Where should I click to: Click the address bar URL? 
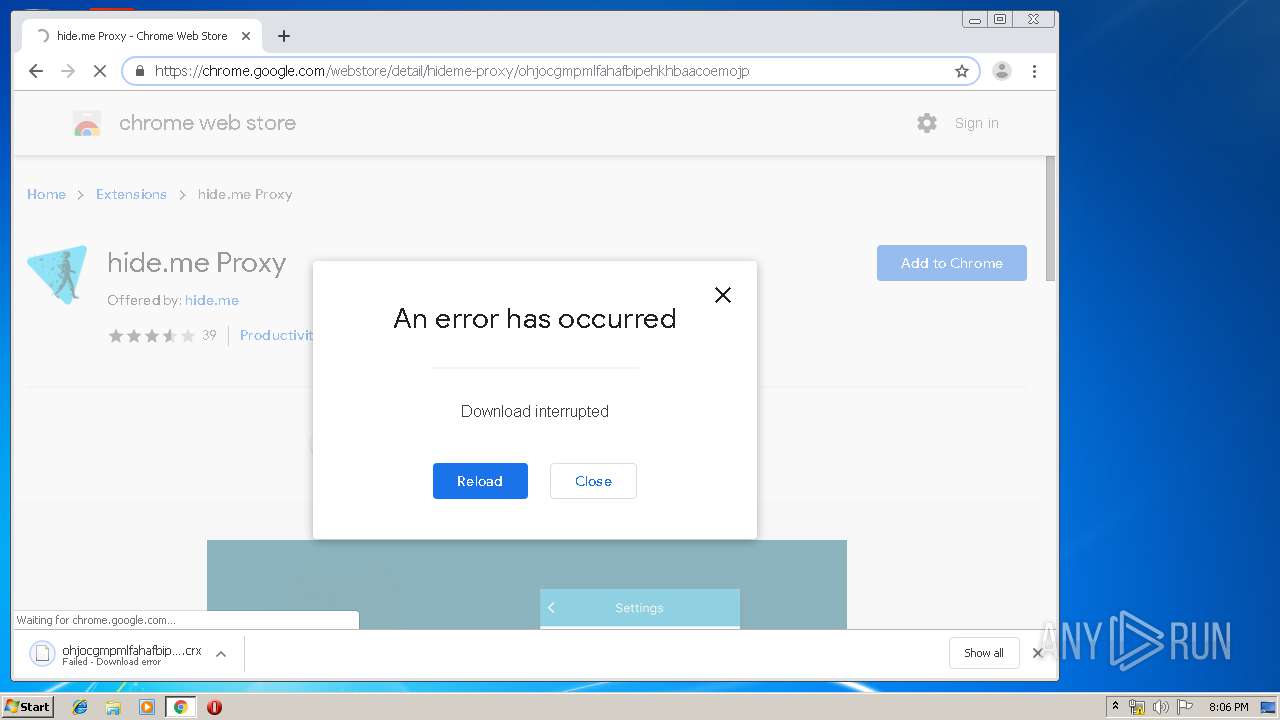452,71
